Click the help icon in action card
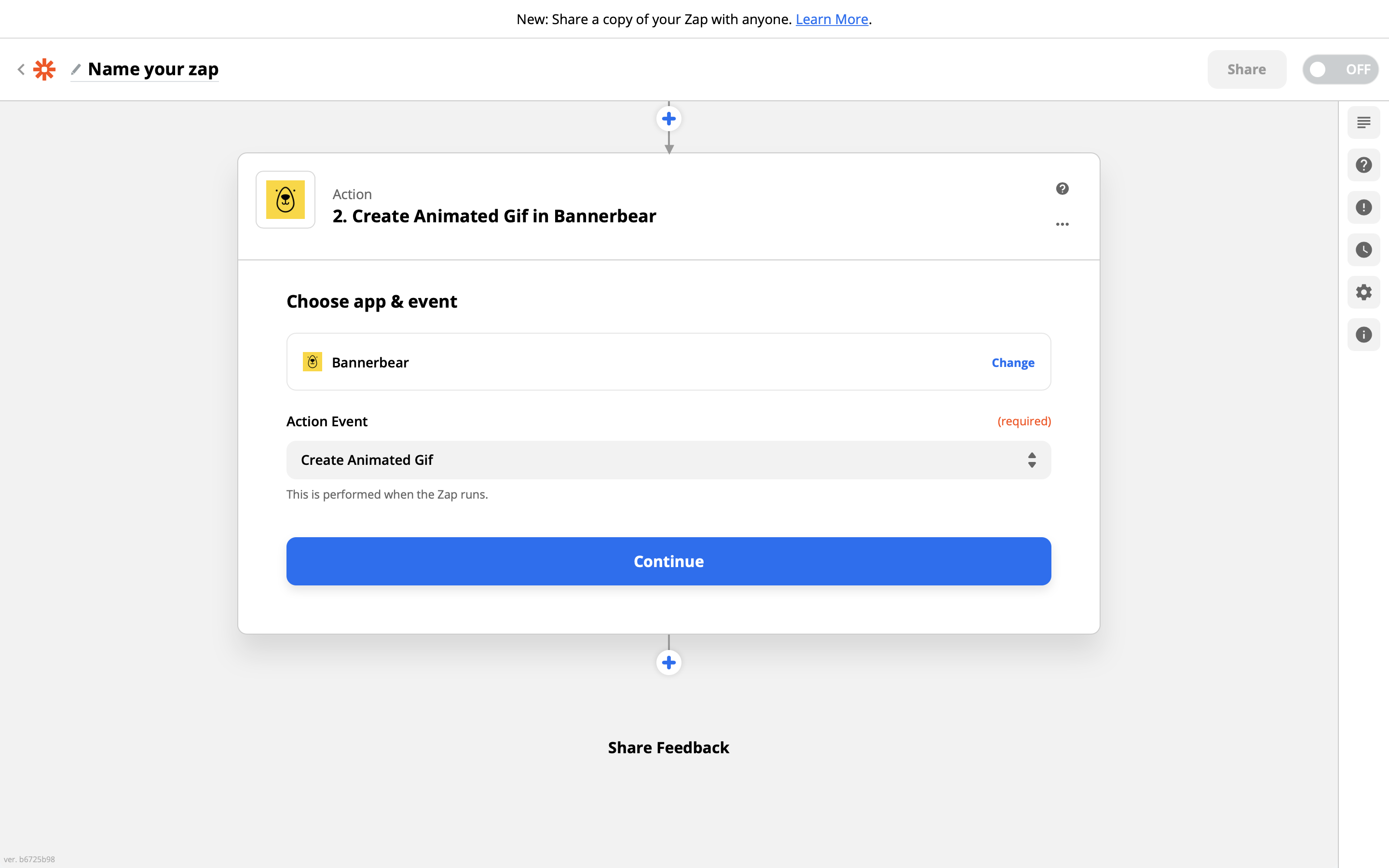Viewport: 1389px width, 868px height. pyautogui.click(x=1062, y=189)
